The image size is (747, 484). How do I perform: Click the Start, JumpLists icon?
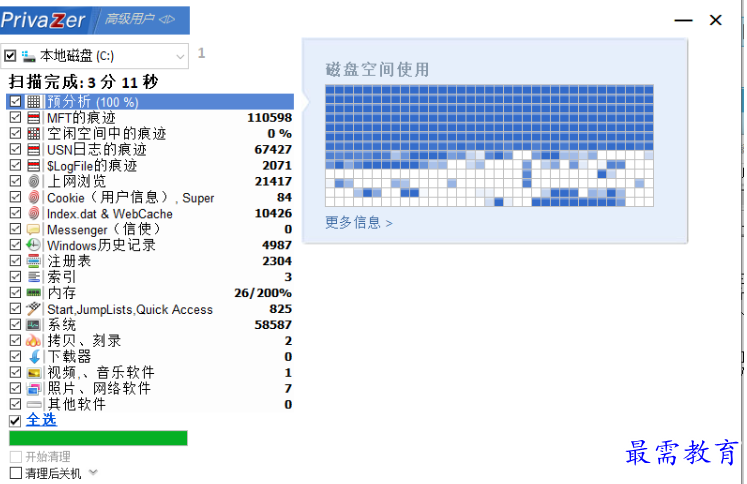(33, 309)
